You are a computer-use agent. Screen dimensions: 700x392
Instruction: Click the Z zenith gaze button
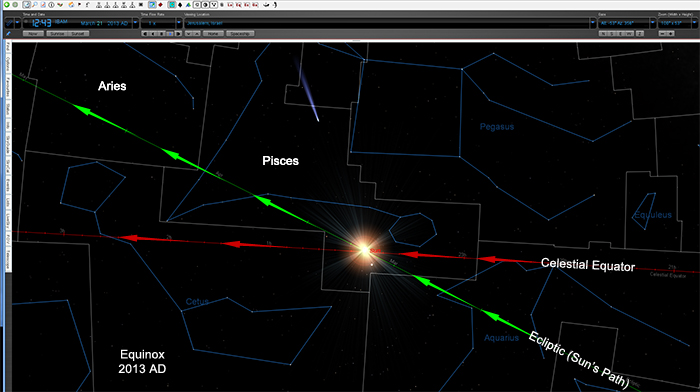[640, 33]
